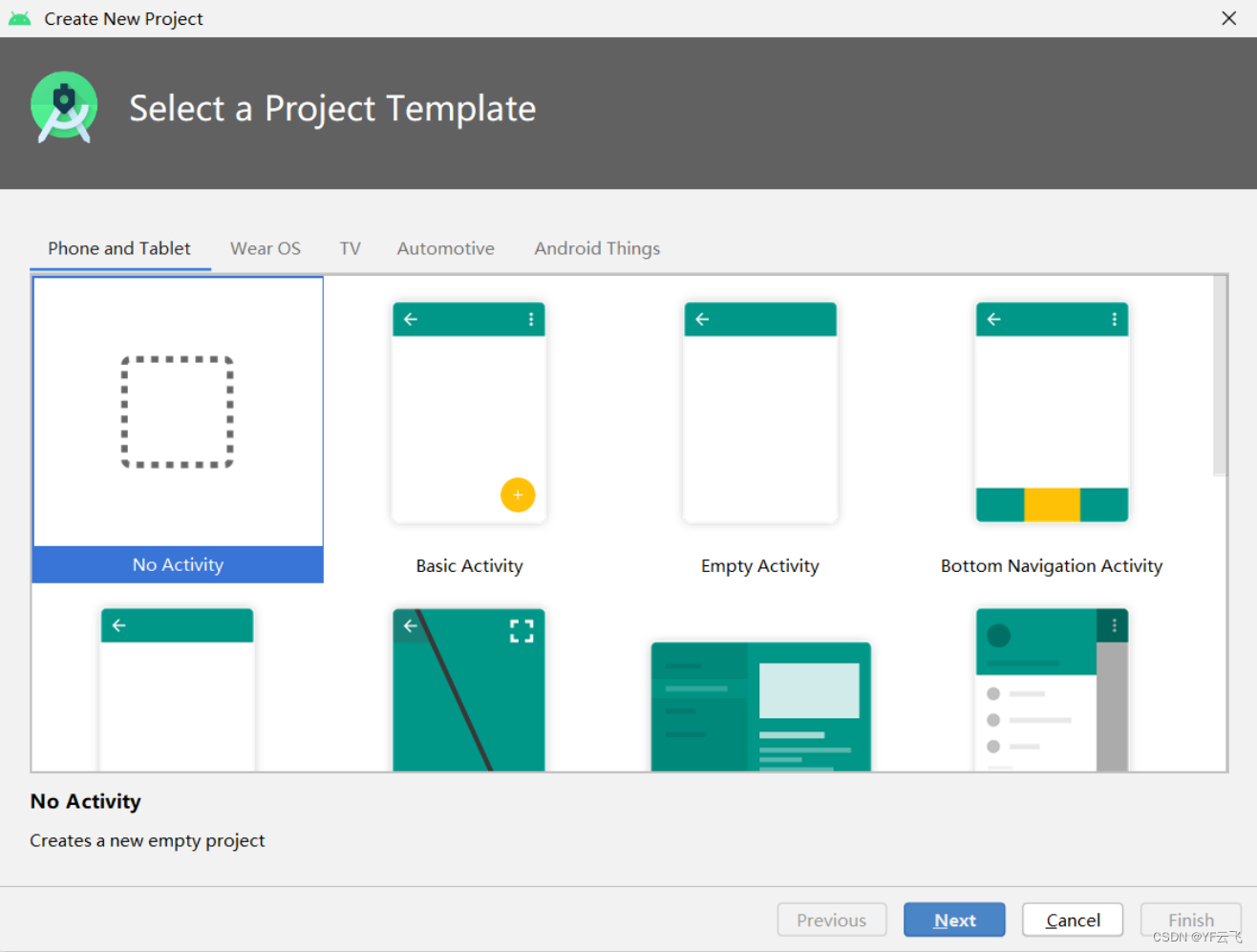This screenshot has width=1257, height=952.
Task: Close the Create New Project dialog
Action: [1229, 18]
